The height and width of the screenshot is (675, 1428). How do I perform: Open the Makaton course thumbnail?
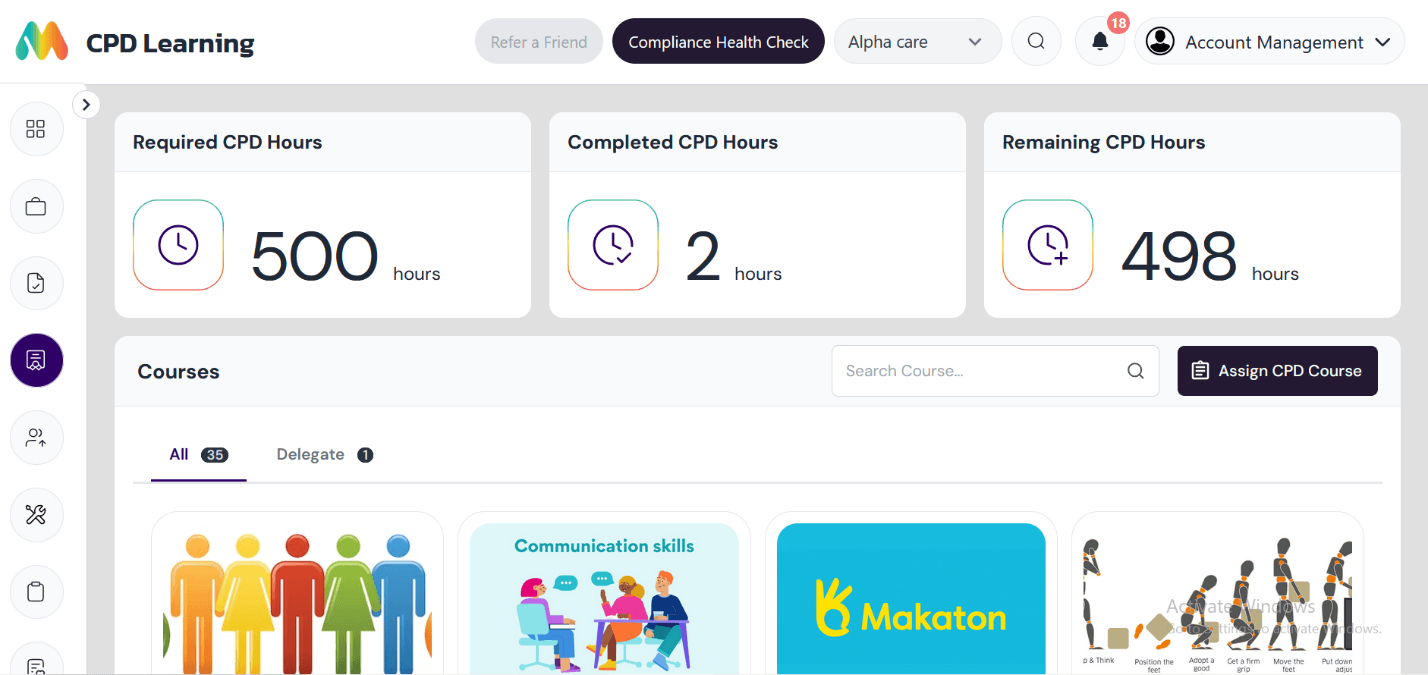click(910, 598)
